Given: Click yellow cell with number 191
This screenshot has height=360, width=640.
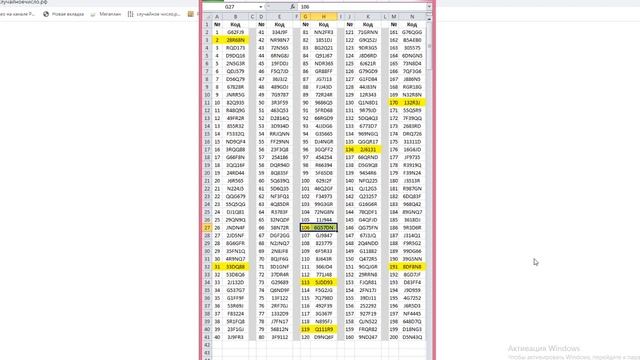Looking at the screenshot, I should (x=393, y=267).
